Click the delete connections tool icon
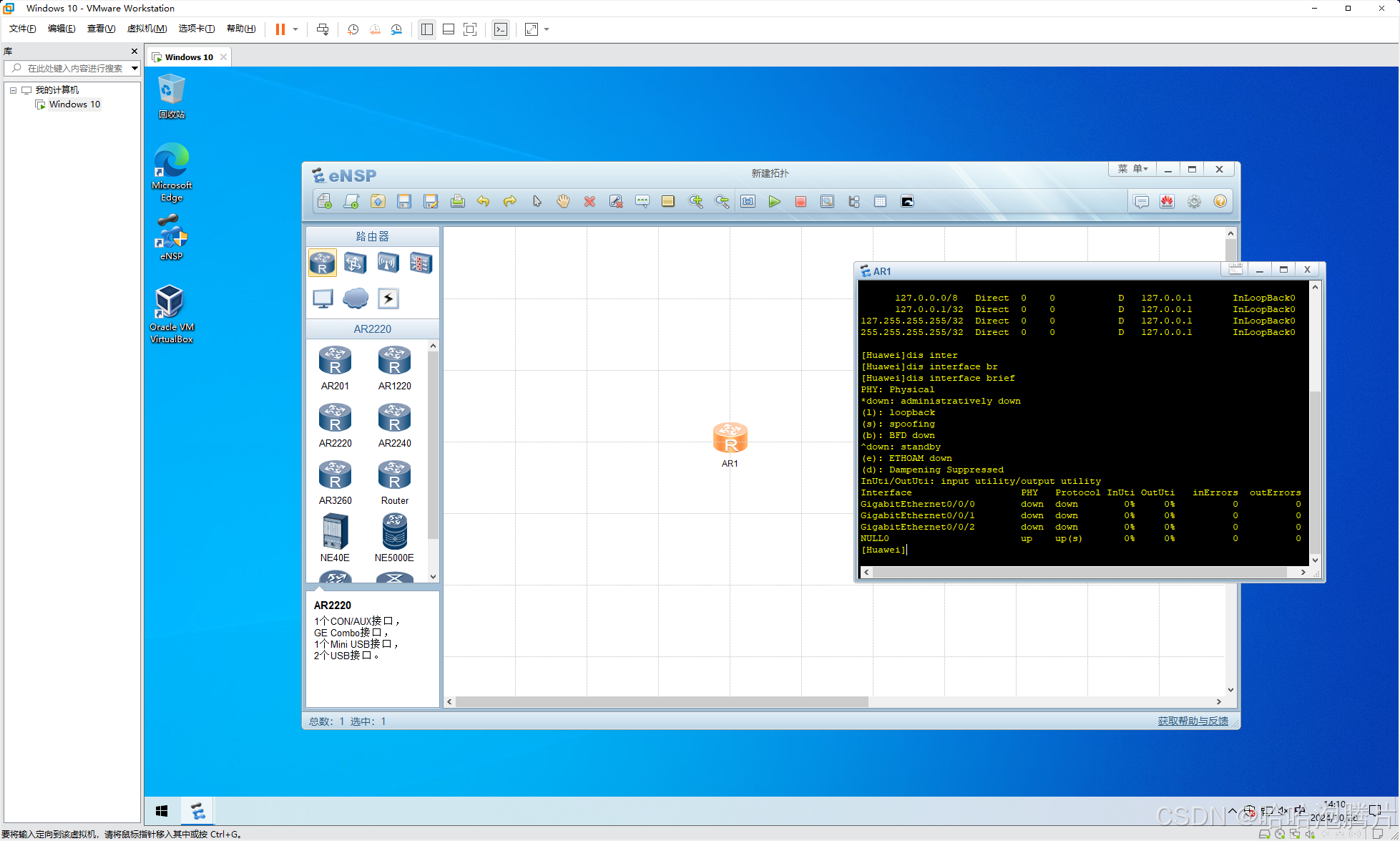The width and height of the screenshot is (1400, 841). pyautogui.click(x=616, y=202)
